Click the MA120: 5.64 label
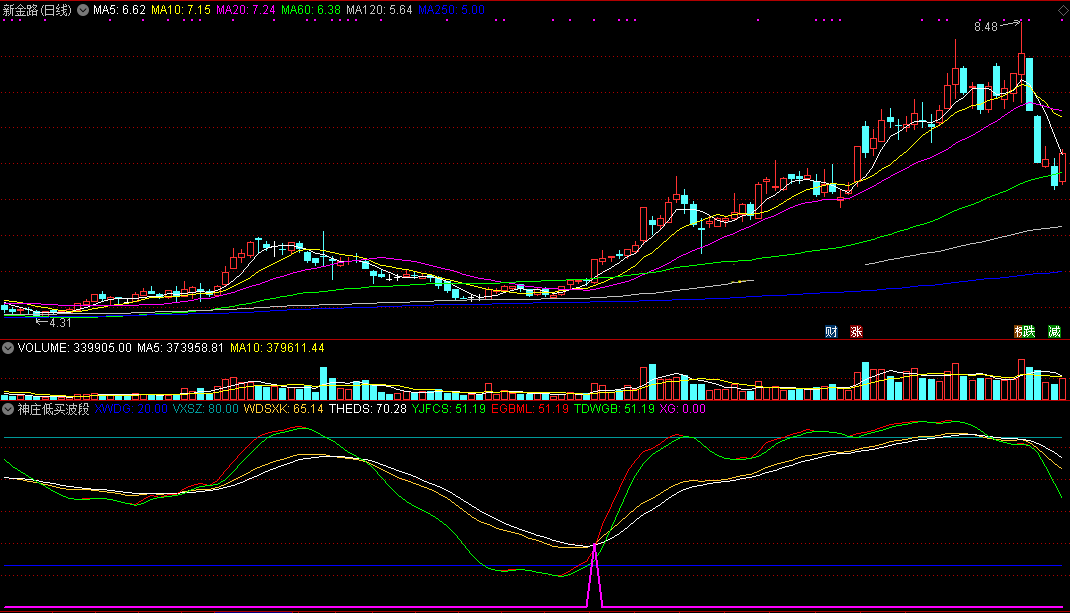The height and width of the screenshot is (613, 1070). [x=379, y=10]
